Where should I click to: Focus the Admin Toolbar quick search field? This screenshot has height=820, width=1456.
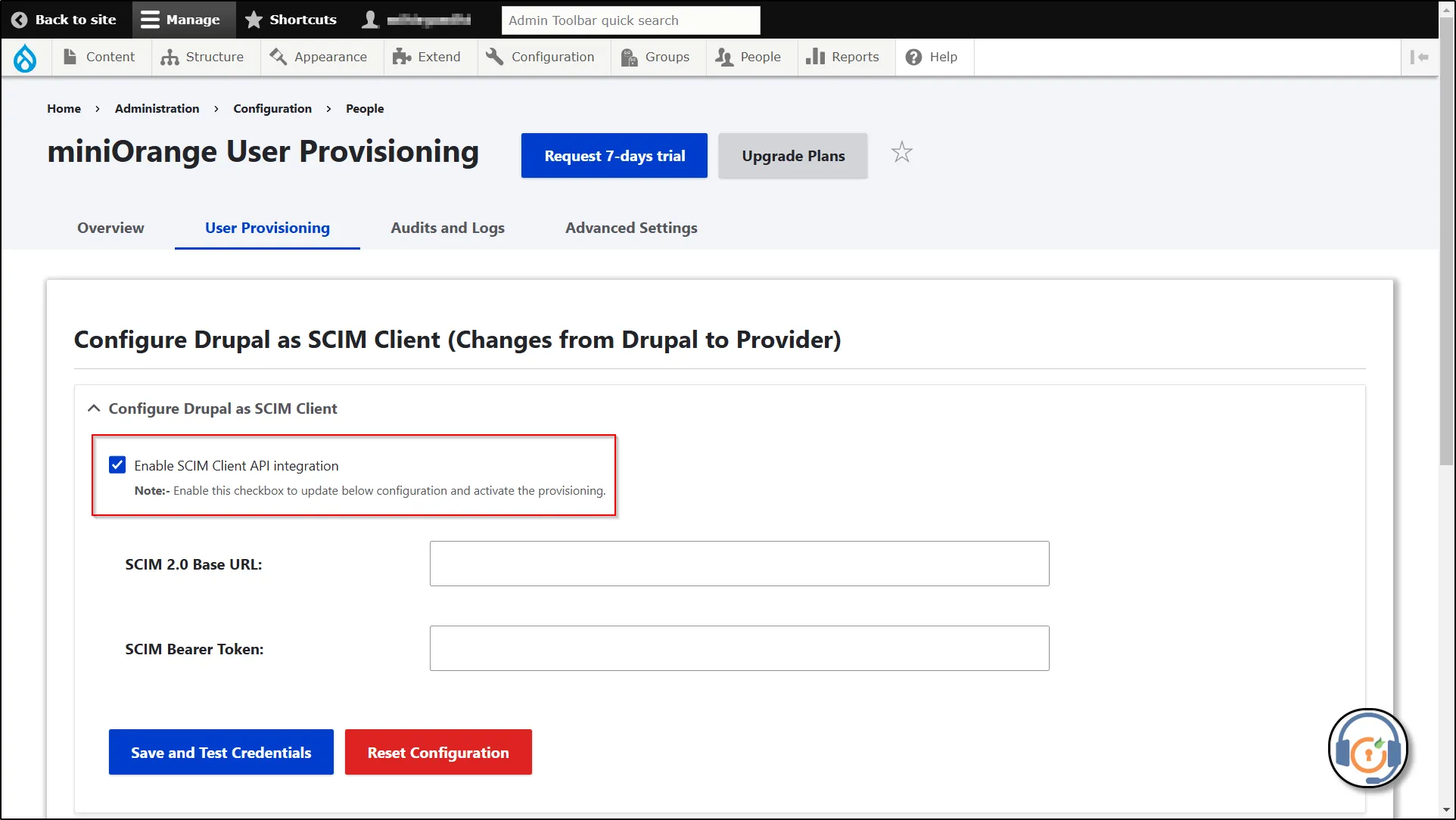[630, 20]
